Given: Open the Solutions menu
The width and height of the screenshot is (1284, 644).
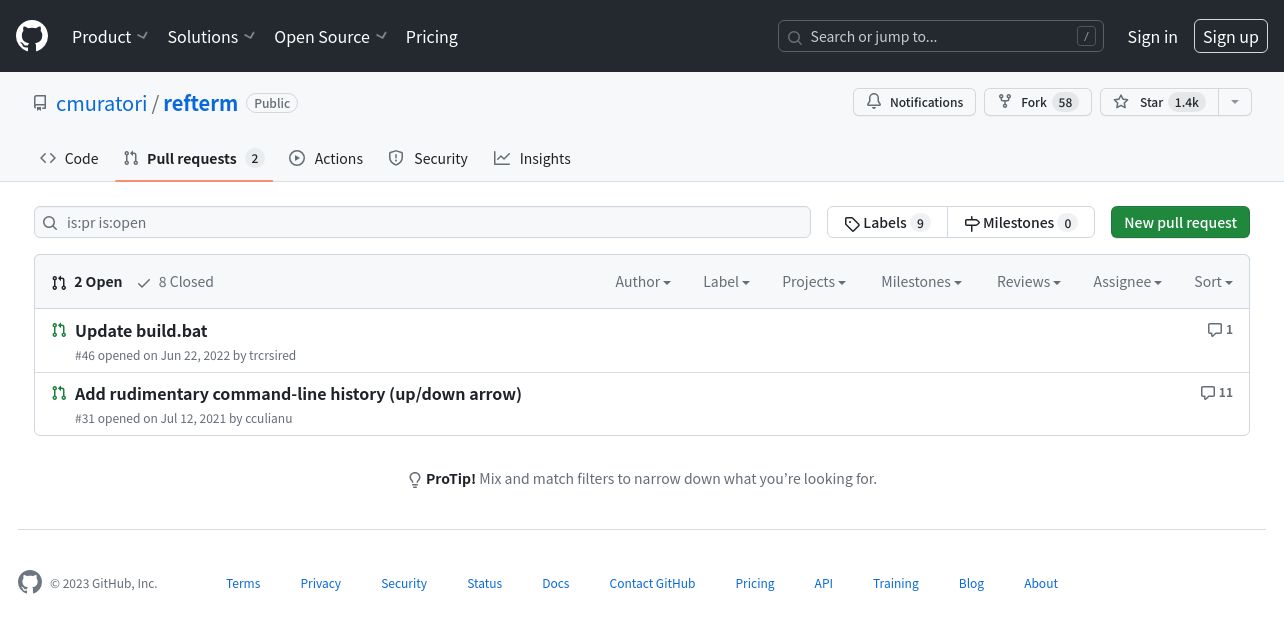Looking at the screenshot, I should pos(211,37).
